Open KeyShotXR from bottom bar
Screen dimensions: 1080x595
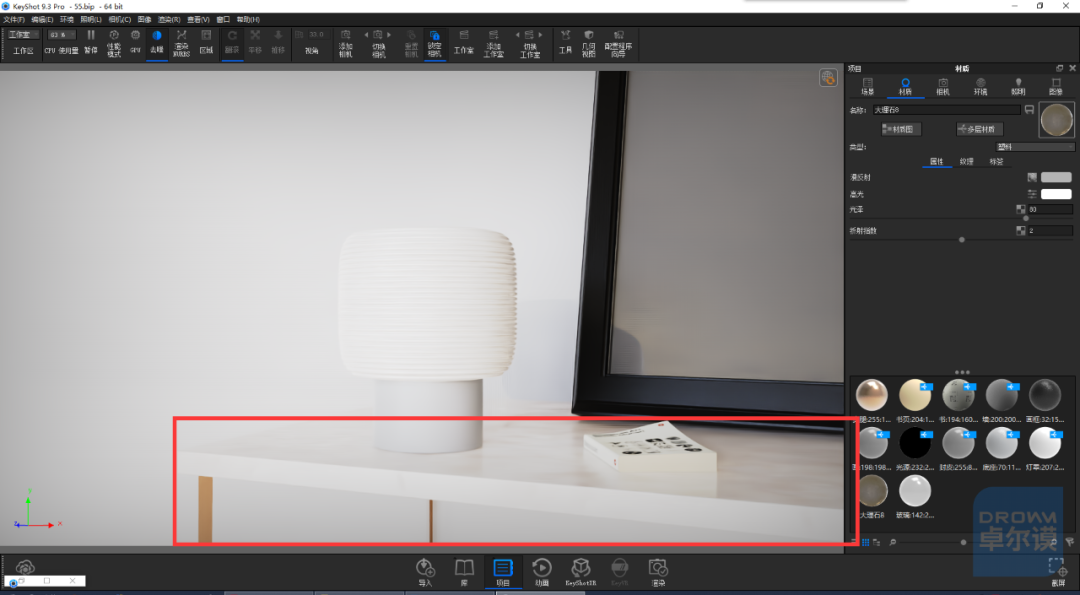pyautogui.click(x=581, y=572)
